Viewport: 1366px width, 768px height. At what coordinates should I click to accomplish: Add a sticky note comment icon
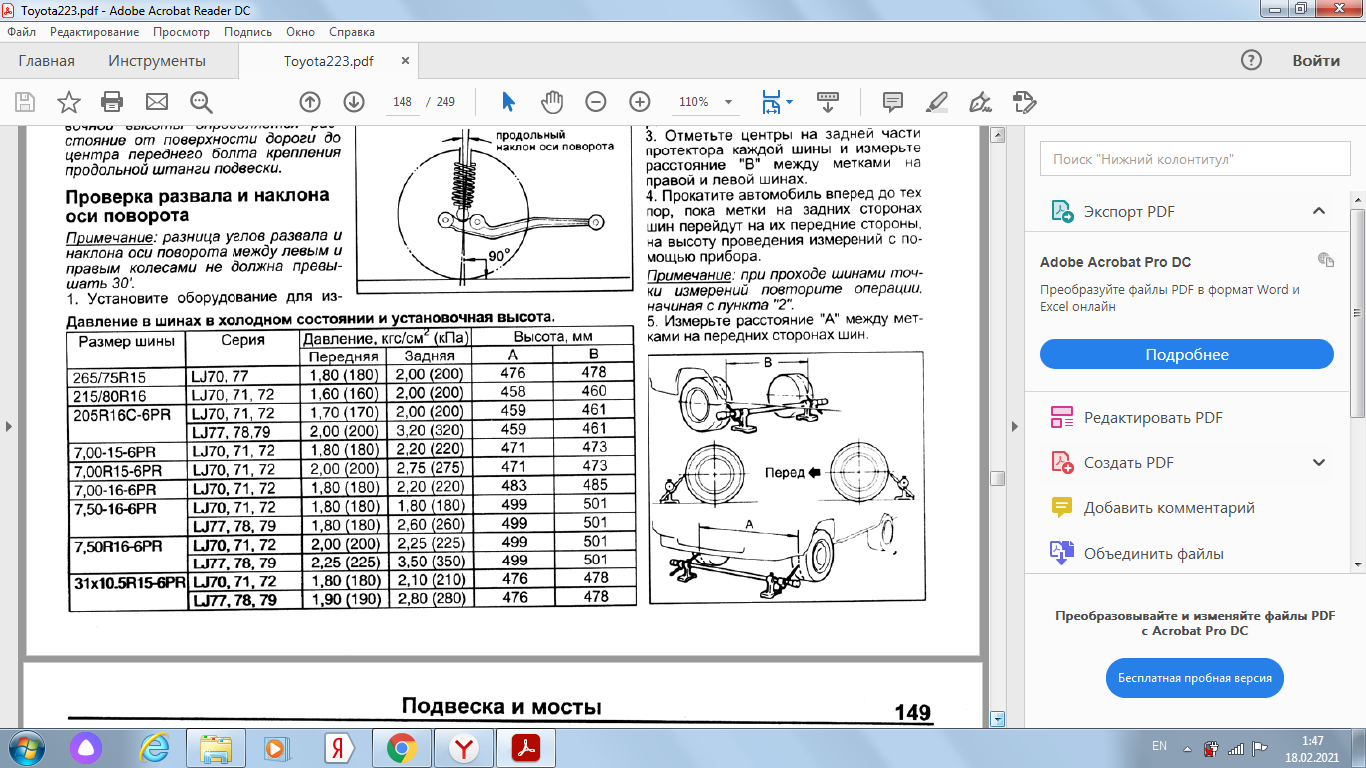point(893,102)
